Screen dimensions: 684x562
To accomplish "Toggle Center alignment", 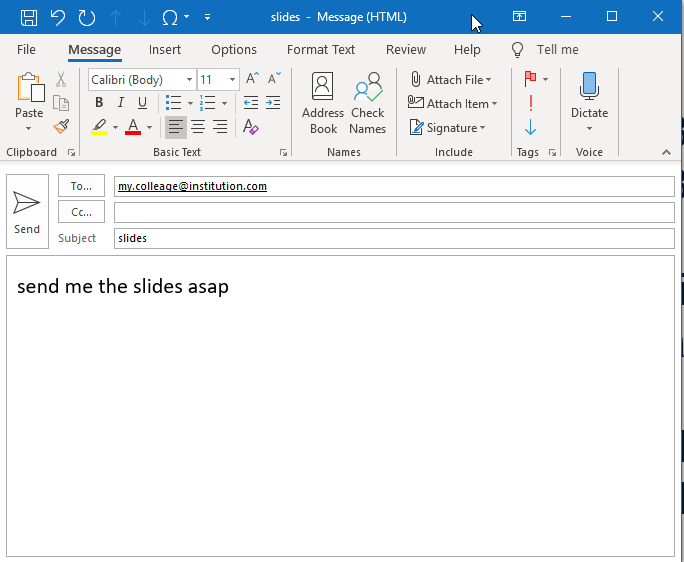I will [x=198, y=127].
